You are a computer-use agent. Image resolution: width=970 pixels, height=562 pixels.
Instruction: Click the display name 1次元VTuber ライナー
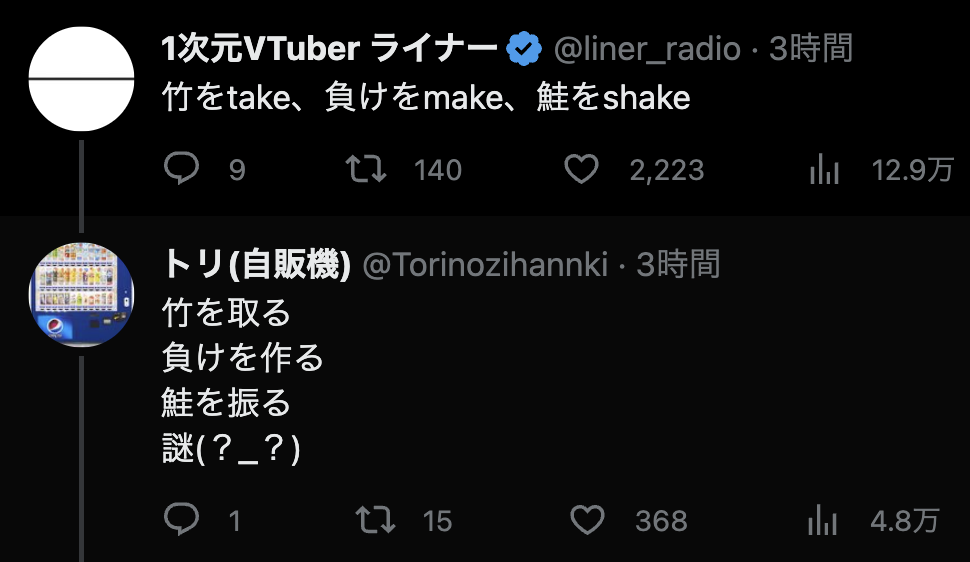click(x=329, y=49)
